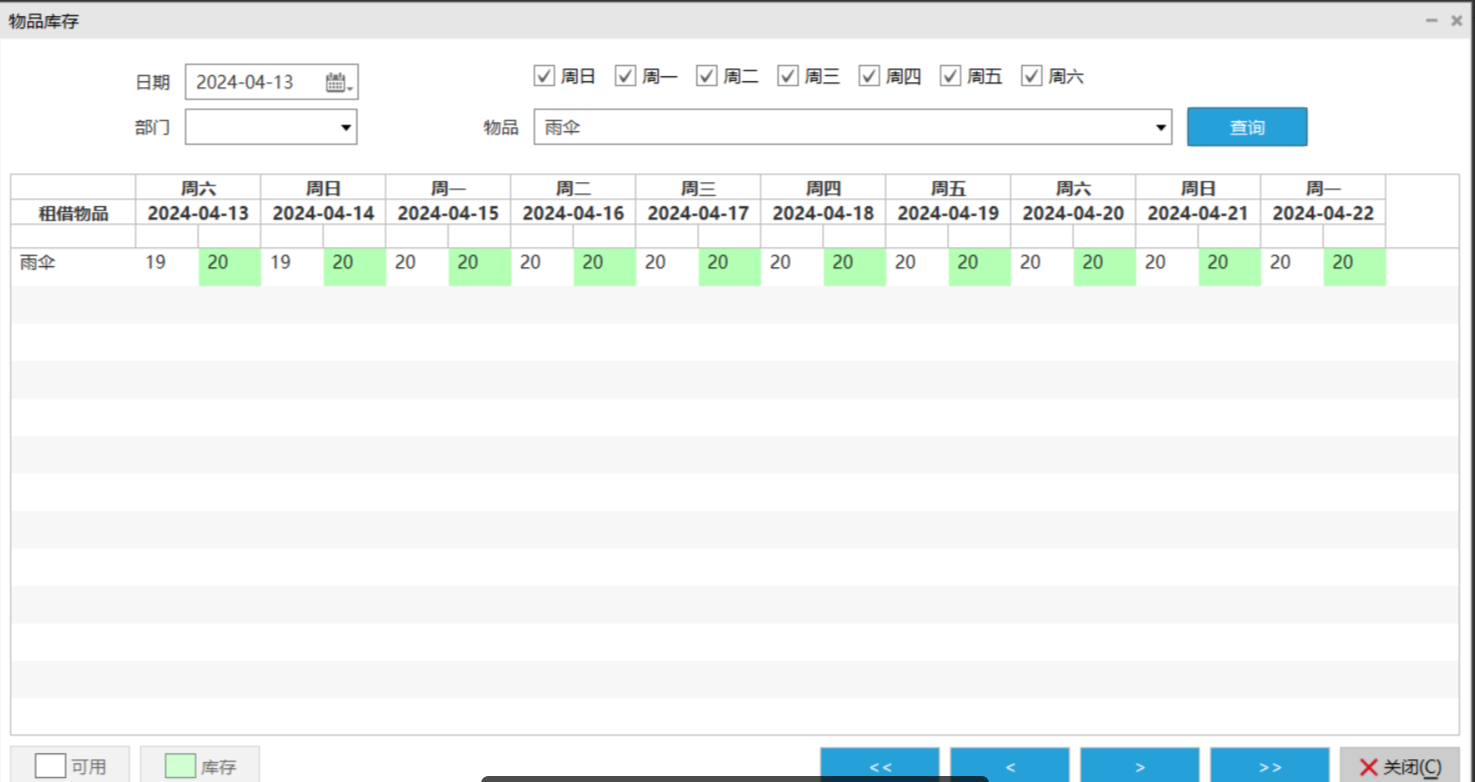Viewport: 1475px width, 782px height.
Task: Select the 2024-04-15 column header
Action: pyautogui.click(x=447, y=213)
